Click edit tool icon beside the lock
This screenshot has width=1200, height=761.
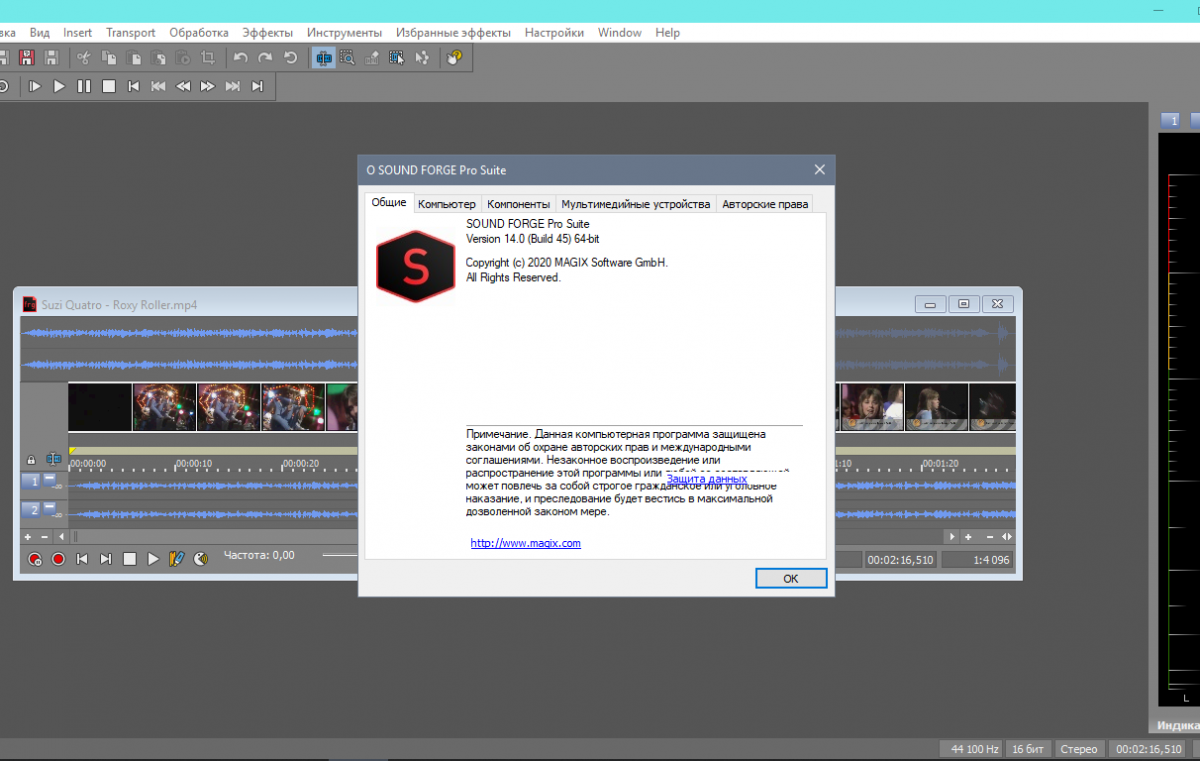tap(54, 459)
